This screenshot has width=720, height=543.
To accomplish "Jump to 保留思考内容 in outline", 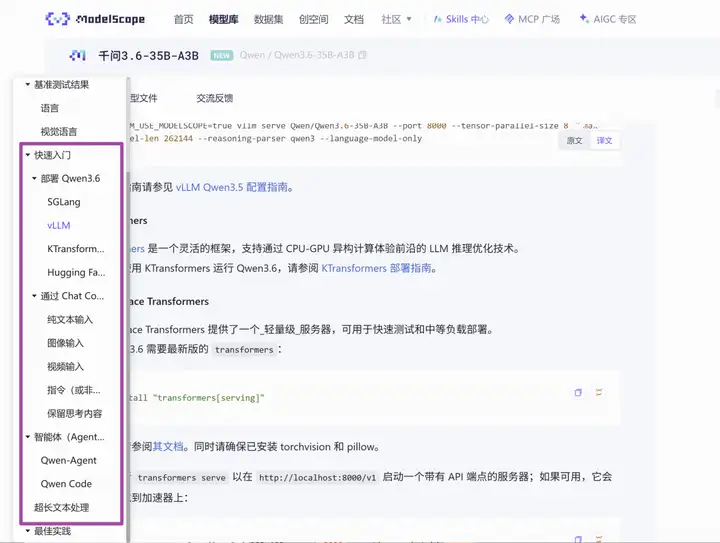I will [x=74, y=414].
